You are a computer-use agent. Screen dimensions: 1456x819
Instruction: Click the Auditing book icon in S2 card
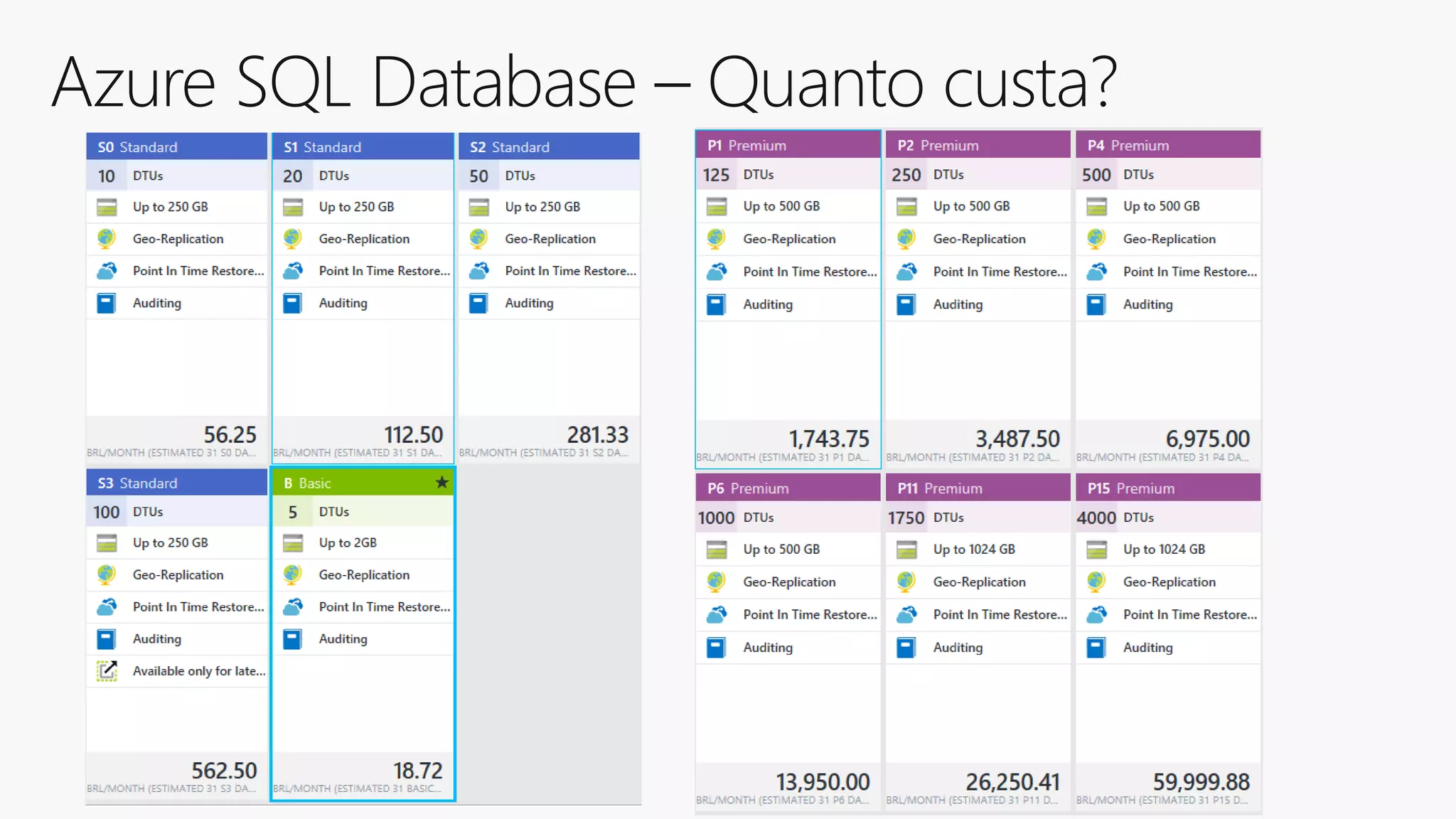(x=479, y=303)
